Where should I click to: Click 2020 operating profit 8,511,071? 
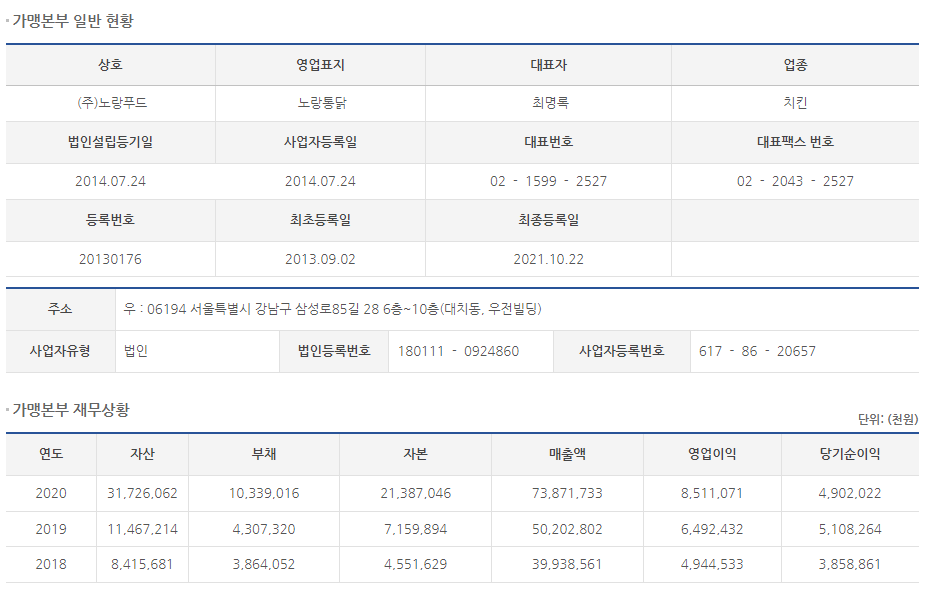point(712,493)
